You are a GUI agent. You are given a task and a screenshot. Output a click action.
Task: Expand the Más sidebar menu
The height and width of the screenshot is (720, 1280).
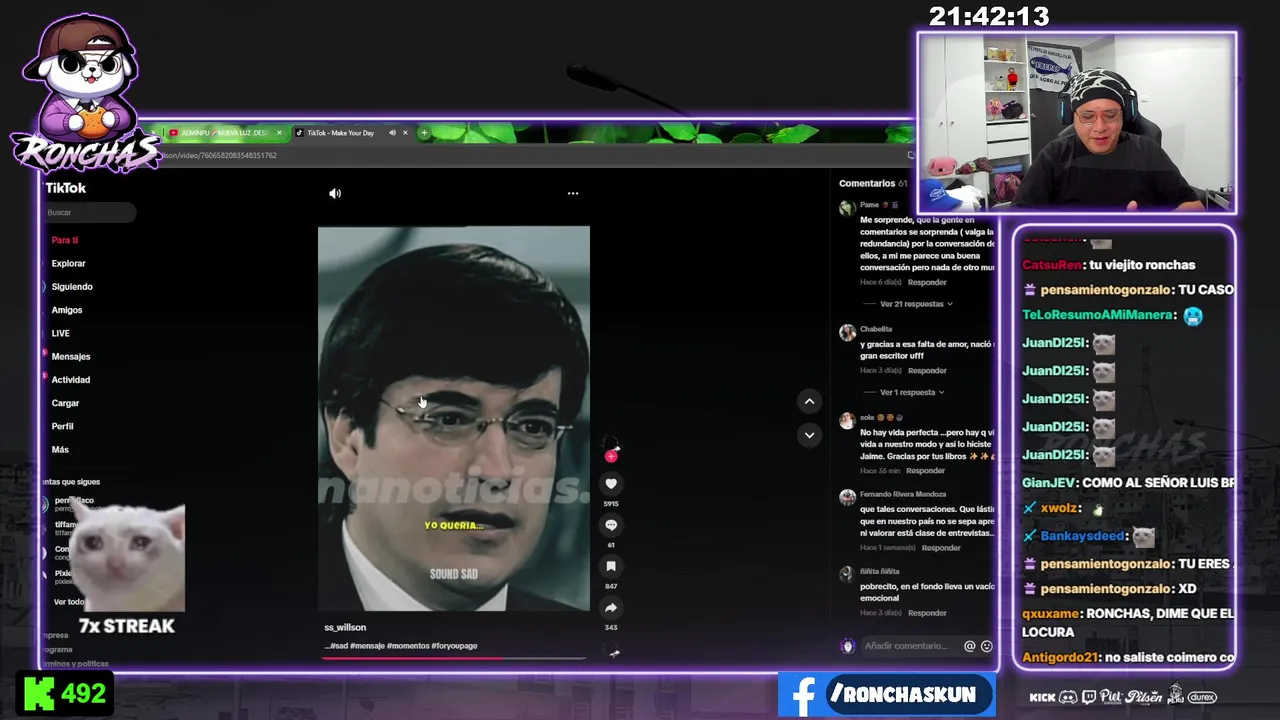pos(60,450)
